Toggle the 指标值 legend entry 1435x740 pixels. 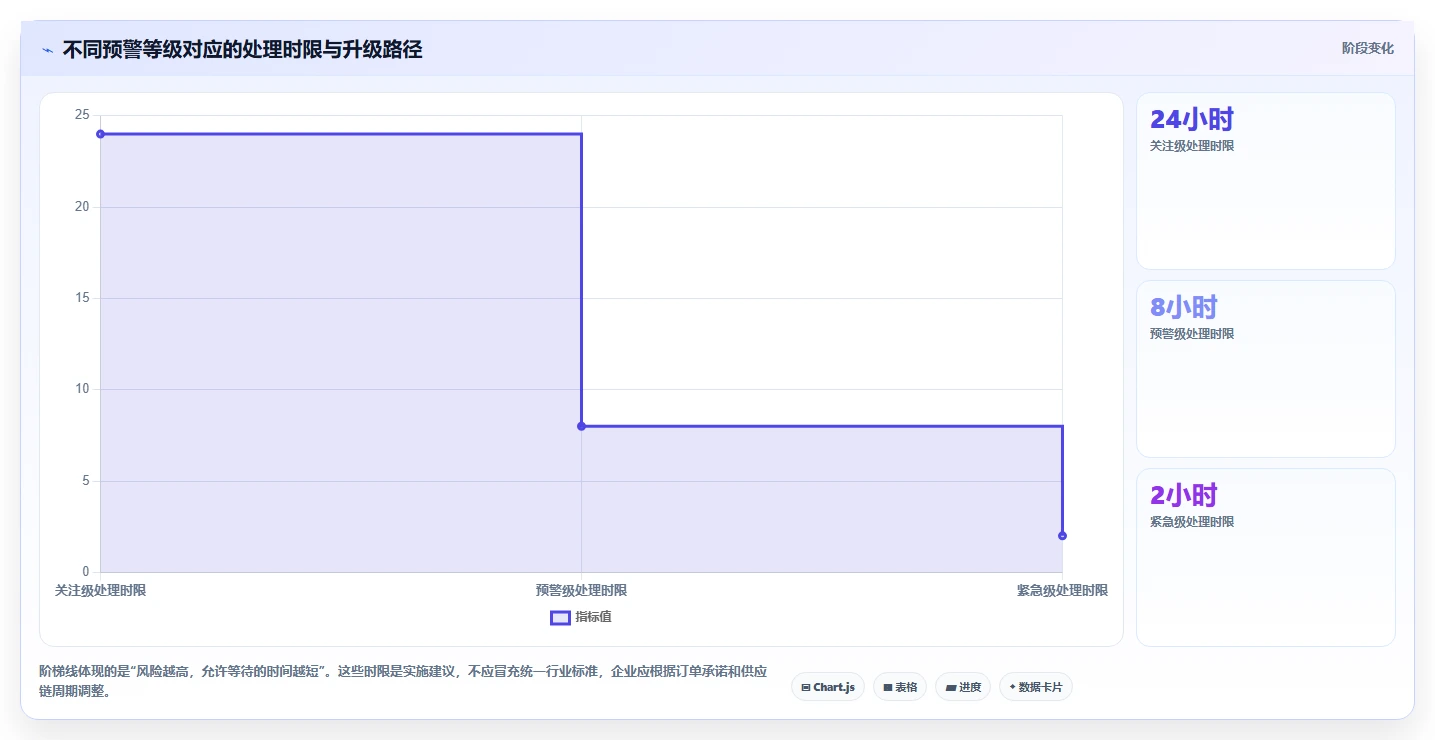[x=581, y=617]
